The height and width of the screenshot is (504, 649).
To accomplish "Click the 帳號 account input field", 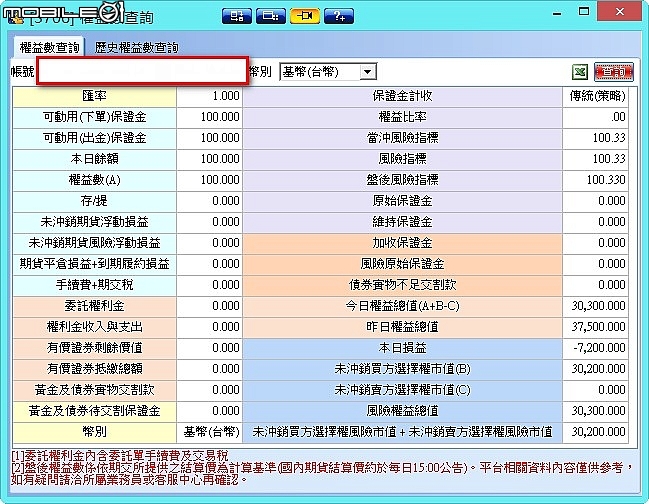I will (x=142, y=71).
